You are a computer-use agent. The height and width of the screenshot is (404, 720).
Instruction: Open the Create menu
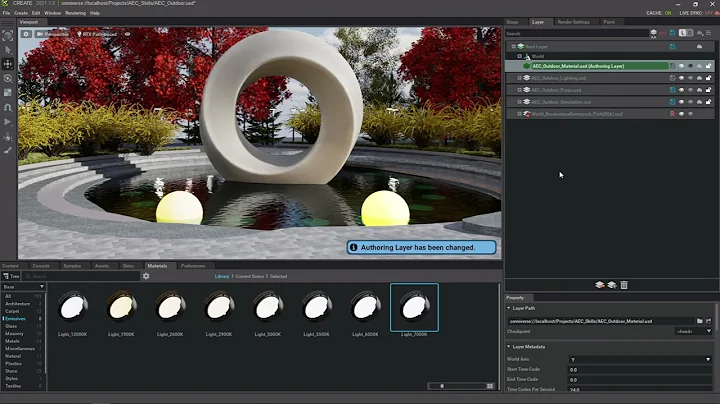pos(21,13)
